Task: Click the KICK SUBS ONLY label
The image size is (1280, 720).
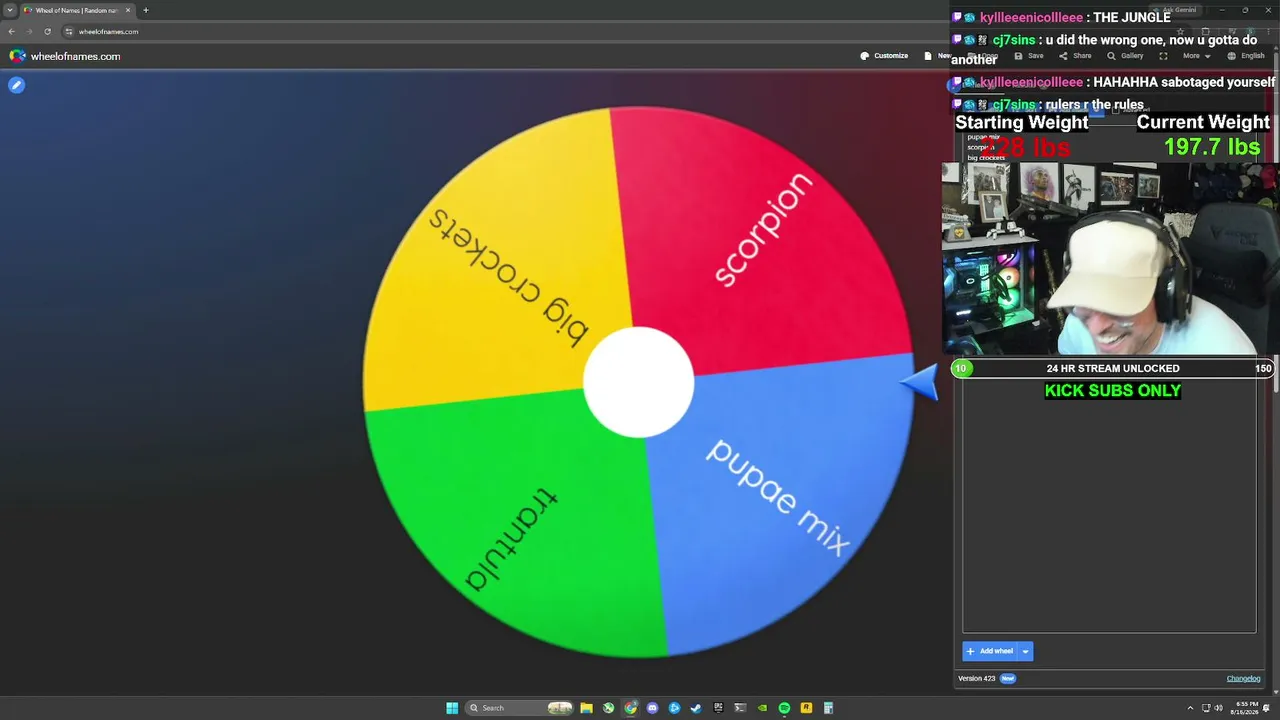Action: [x=1113, y=391]
